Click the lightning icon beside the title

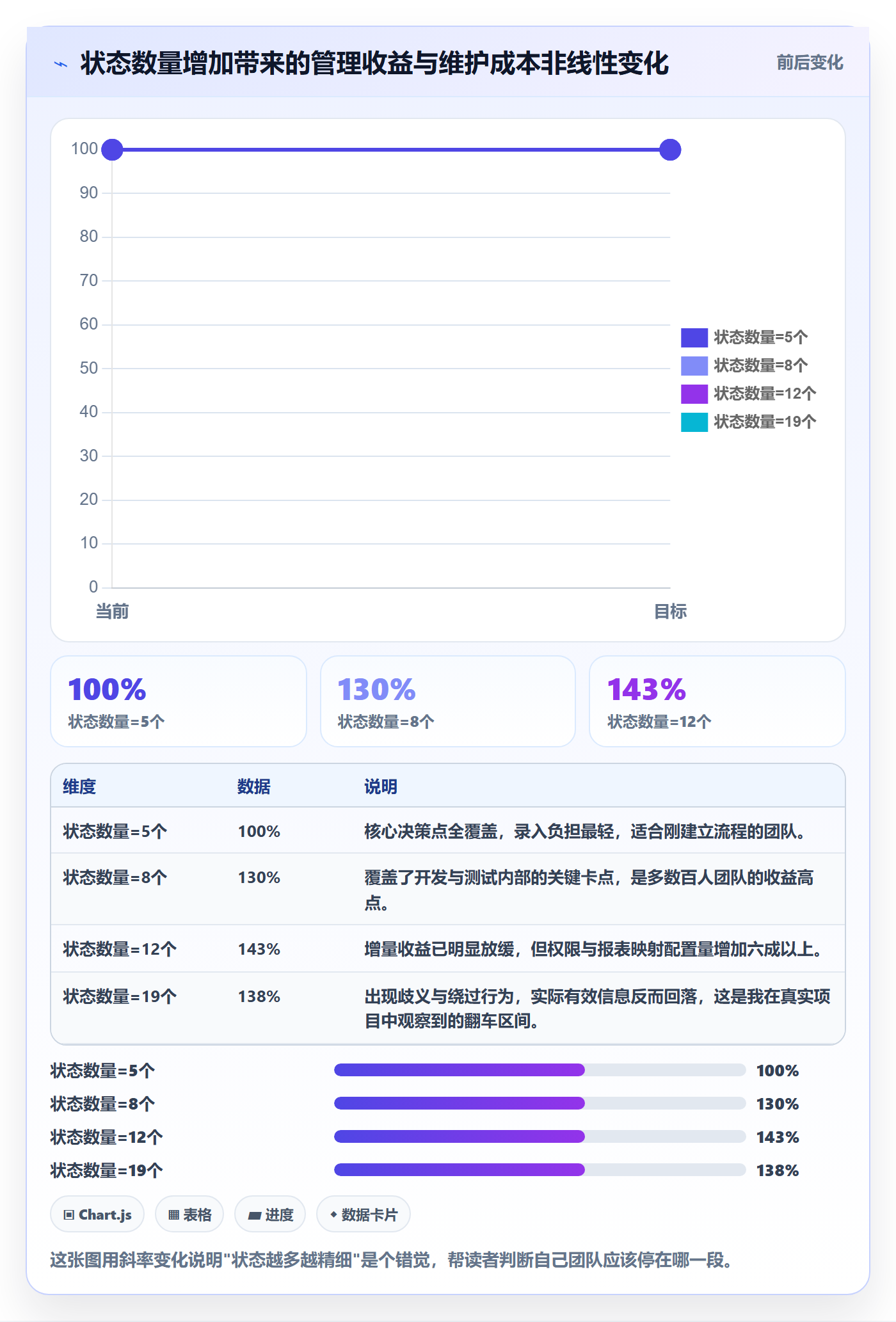(61, 64)
